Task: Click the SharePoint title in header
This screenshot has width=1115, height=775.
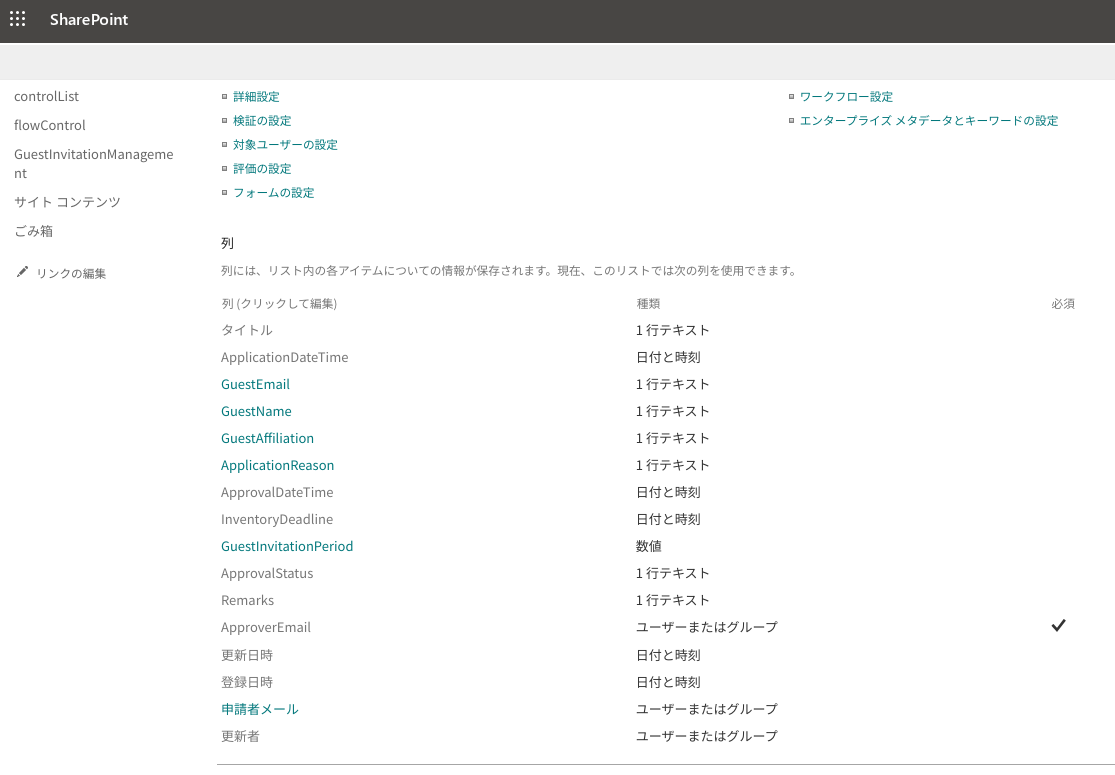Action: 89,20
